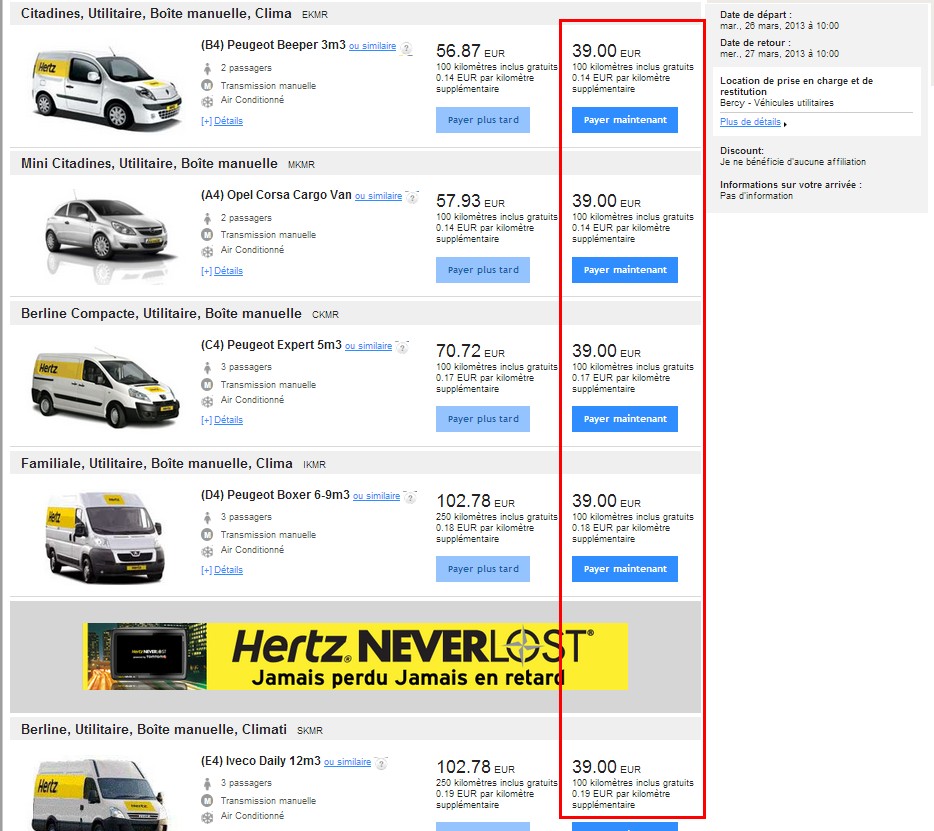This screenshot has height=831, width=934.
Task: Click air conditioning icon for Peugeot Expert
Action: click(x=207, y=401)
